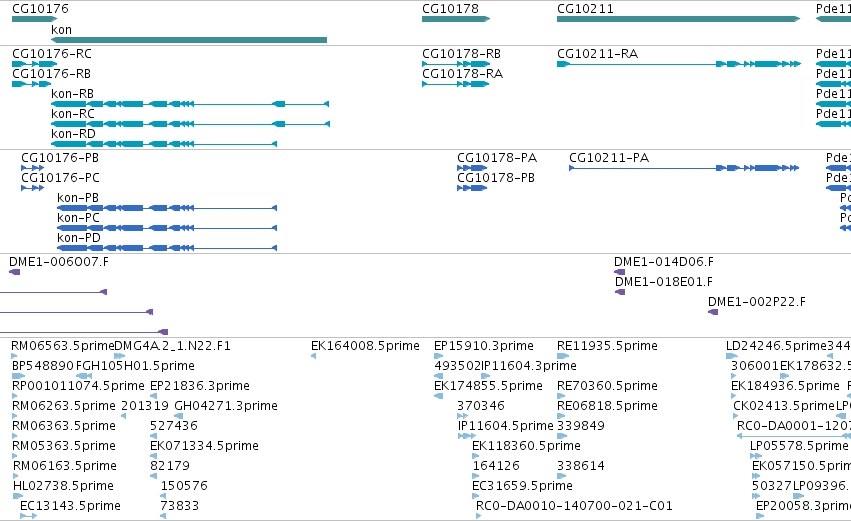
Task: Click the EK184936.5prime EST label
Action: 785,386
